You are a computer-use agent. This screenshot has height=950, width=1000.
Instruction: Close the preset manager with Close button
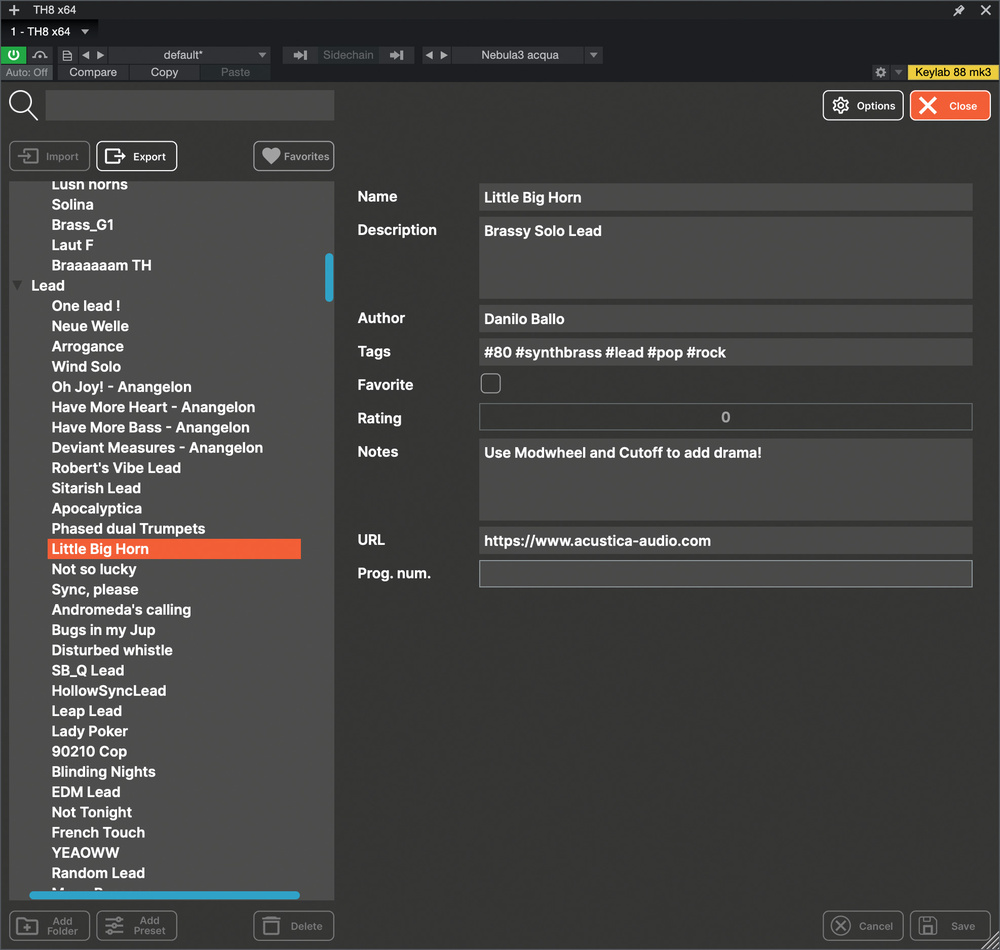tap(950, 106)
